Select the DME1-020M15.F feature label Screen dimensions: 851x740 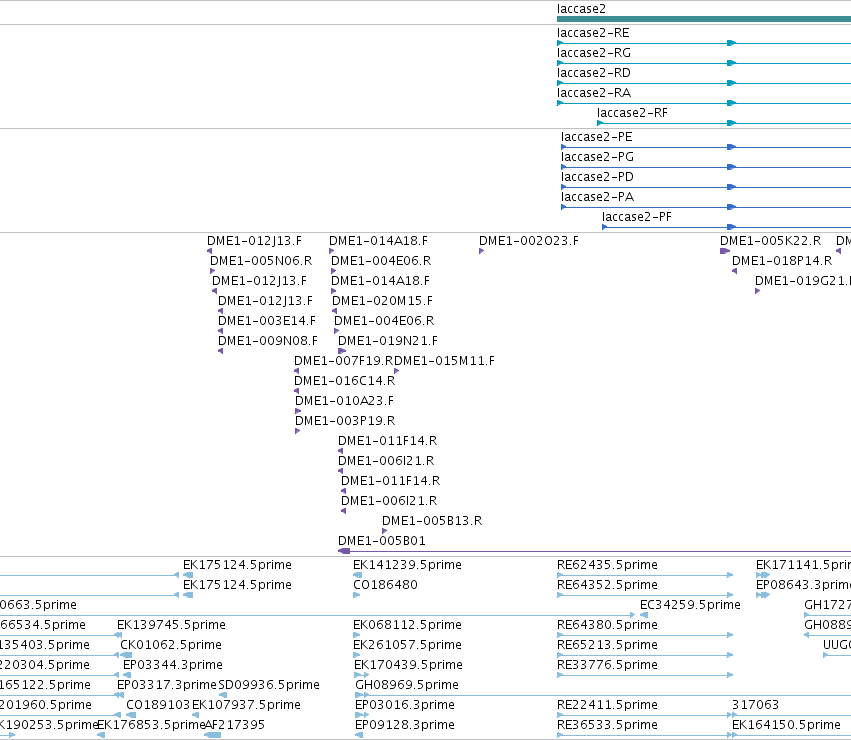[382, 301]
